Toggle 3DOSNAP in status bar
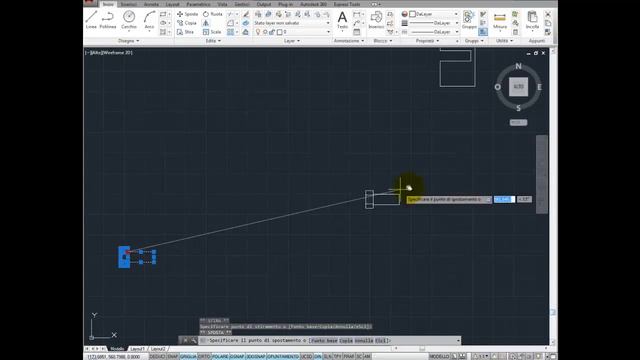The image size is (640, 360). (x=256, y=357)
